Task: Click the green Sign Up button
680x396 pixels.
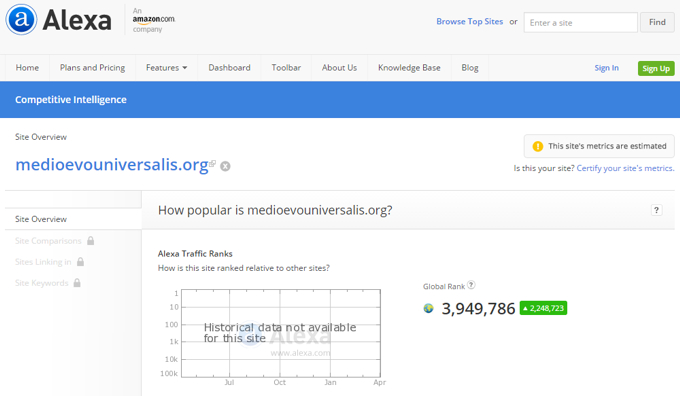Action: tap(656, 69)
